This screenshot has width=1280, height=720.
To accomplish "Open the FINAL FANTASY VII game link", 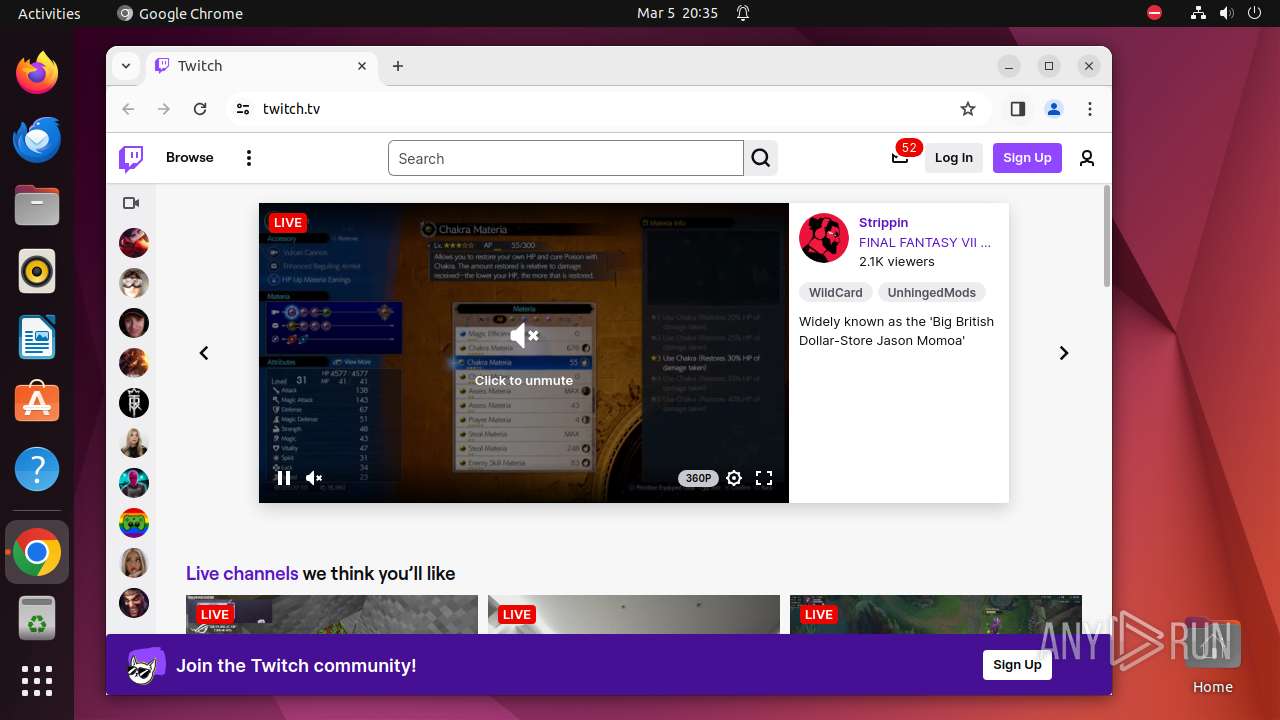I will tap(925, 242).
